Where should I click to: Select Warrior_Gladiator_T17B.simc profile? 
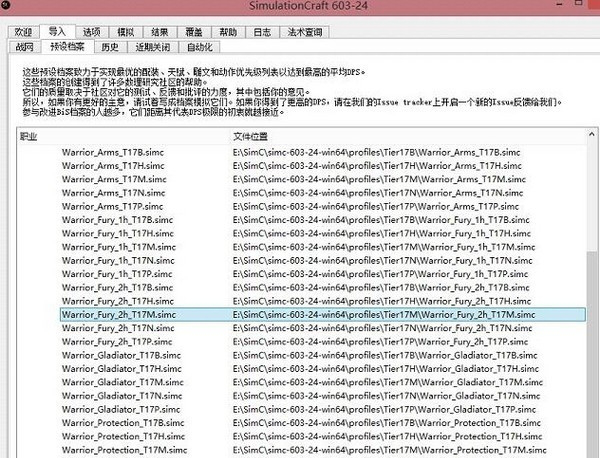tap(121, 355)
